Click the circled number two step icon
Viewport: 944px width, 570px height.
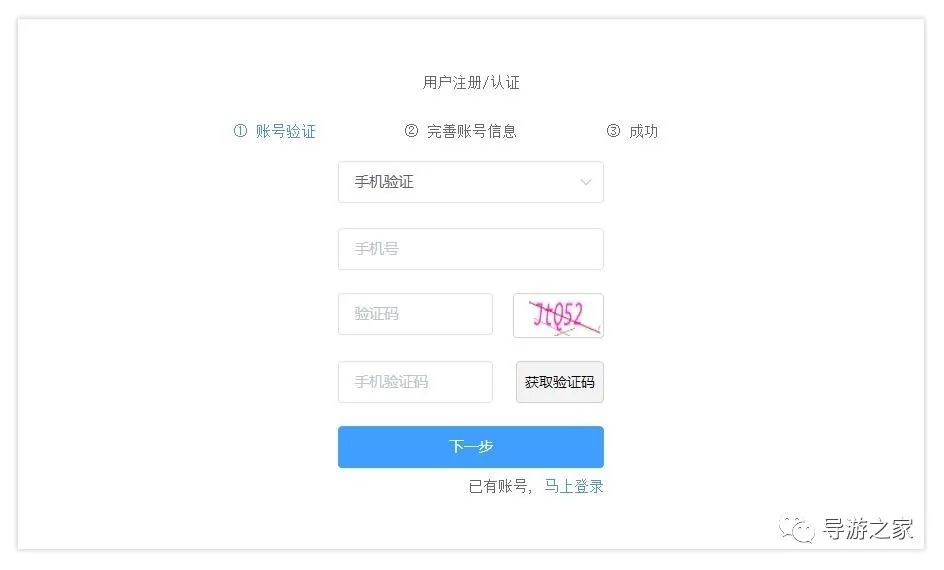point(411,131)
